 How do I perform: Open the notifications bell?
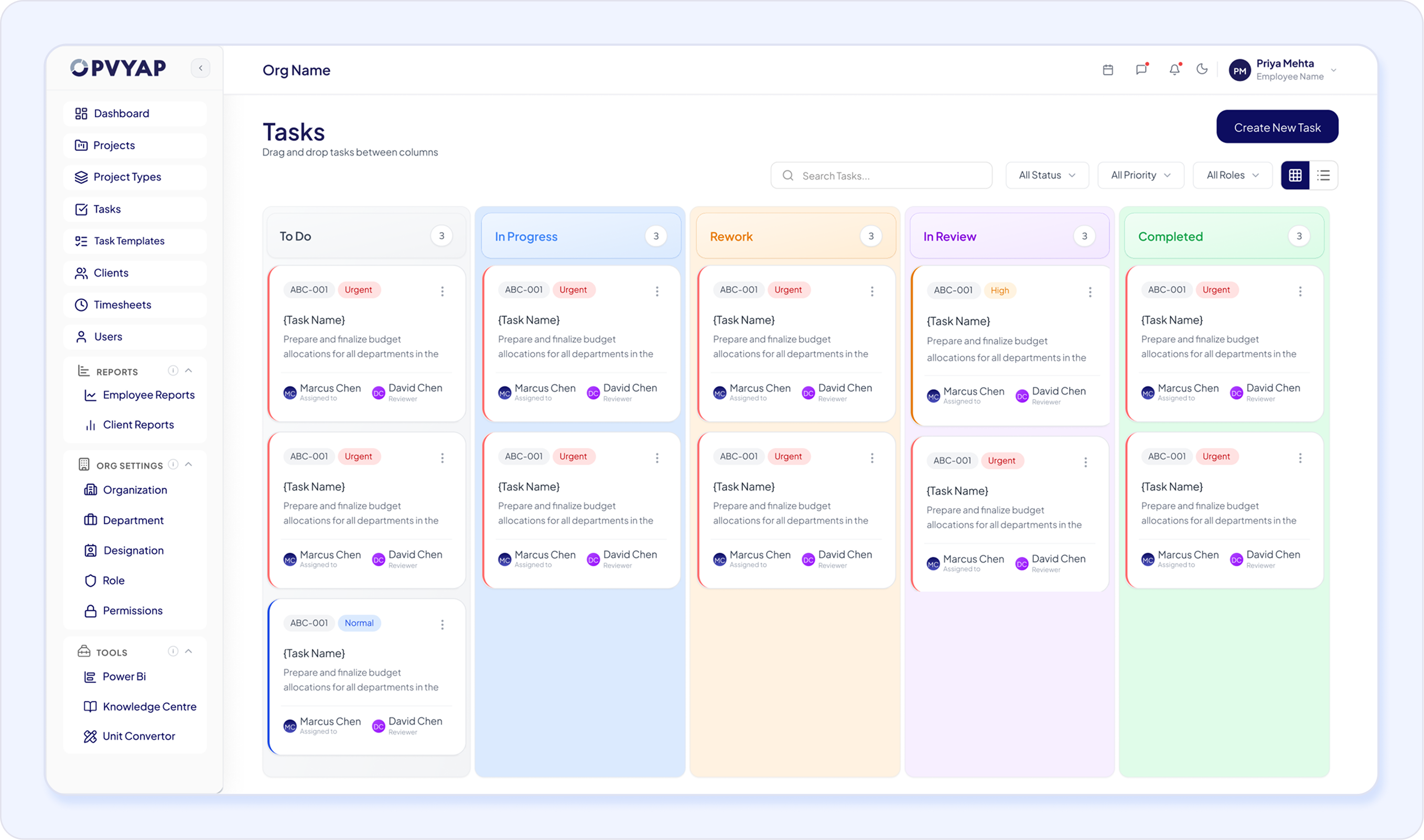point(1175,69)
